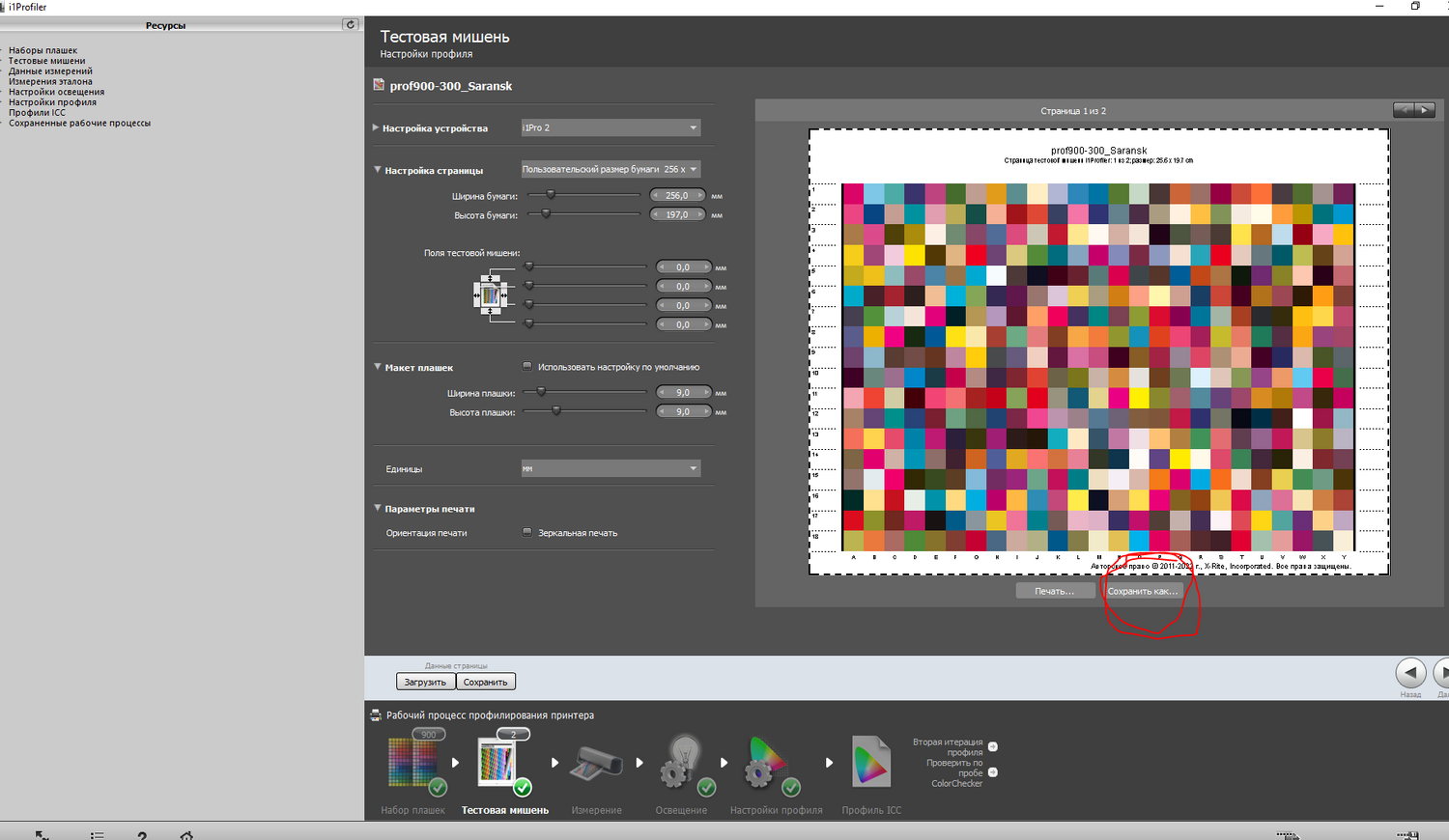The width and height of the screenshot is (1449, 840).
Task: Click the Профиль ICC workflow icon
Action: tap(870, 763)
